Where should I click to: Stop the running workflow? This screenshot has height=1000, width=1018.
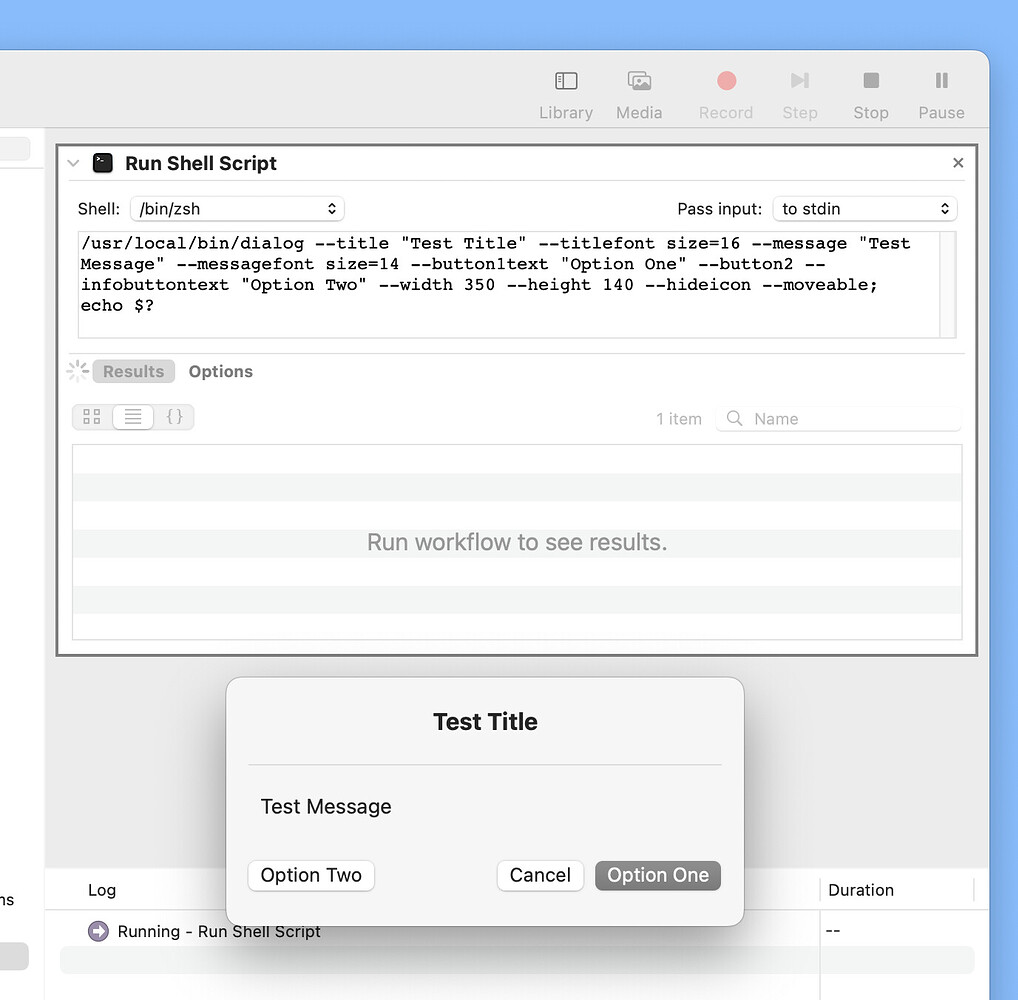[x=870, y=90]
